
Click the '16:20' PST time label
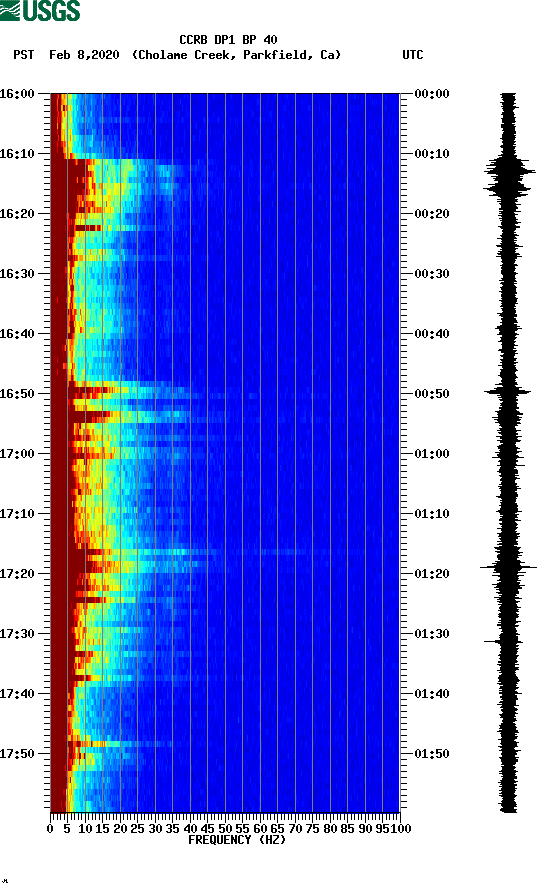click(x=17, y=213)
